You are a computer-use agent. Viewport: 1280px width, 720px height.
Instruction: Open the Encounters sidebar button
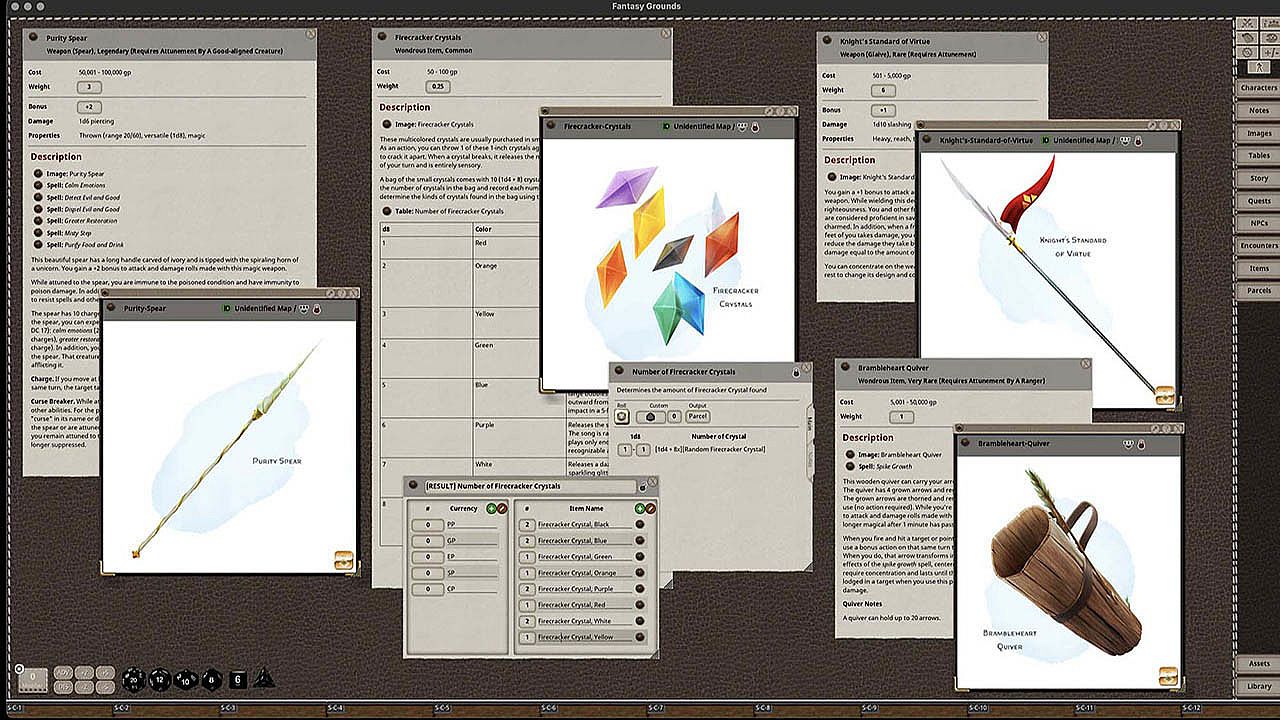point(1259,246)
